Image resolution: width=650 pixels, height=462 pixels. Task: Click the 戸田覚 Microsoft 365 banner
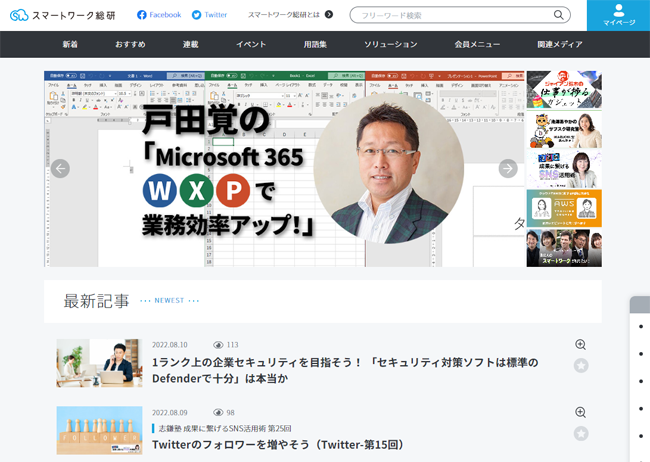[x=284, y=169]
